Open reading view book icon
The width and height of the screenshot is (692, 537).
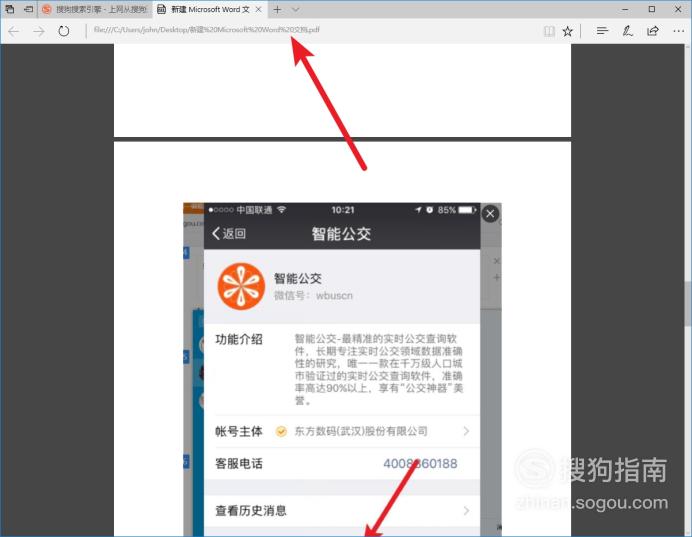tap(549, 31)
